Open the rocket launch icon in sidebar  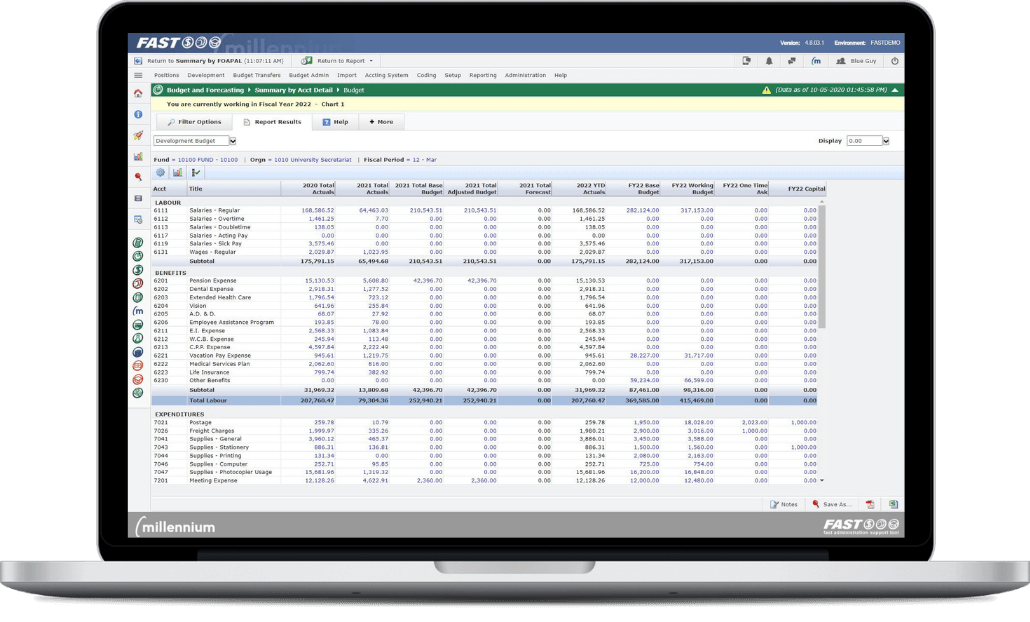click(x=138, y=135)
